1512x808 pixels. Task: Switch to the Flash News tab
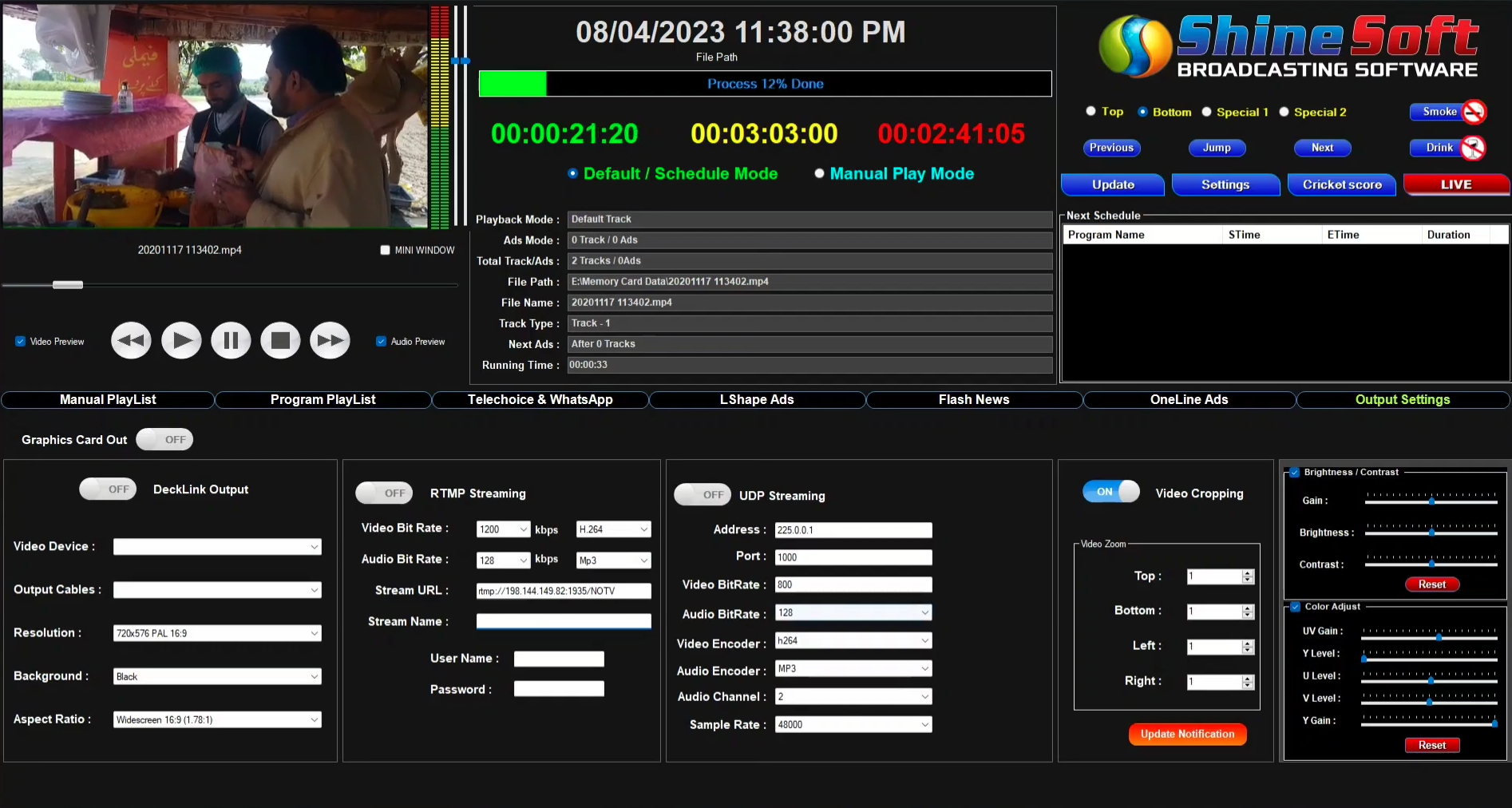(x=973, y=399)
